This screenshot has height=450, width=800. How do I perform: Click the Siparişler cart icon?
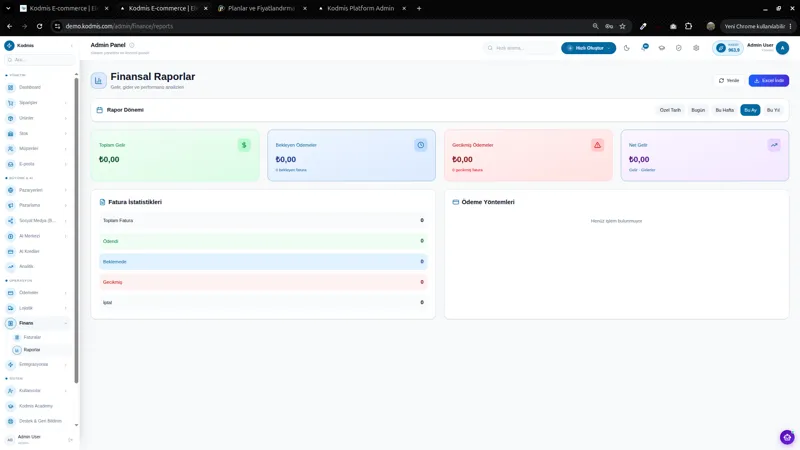(x=10, y=103)
